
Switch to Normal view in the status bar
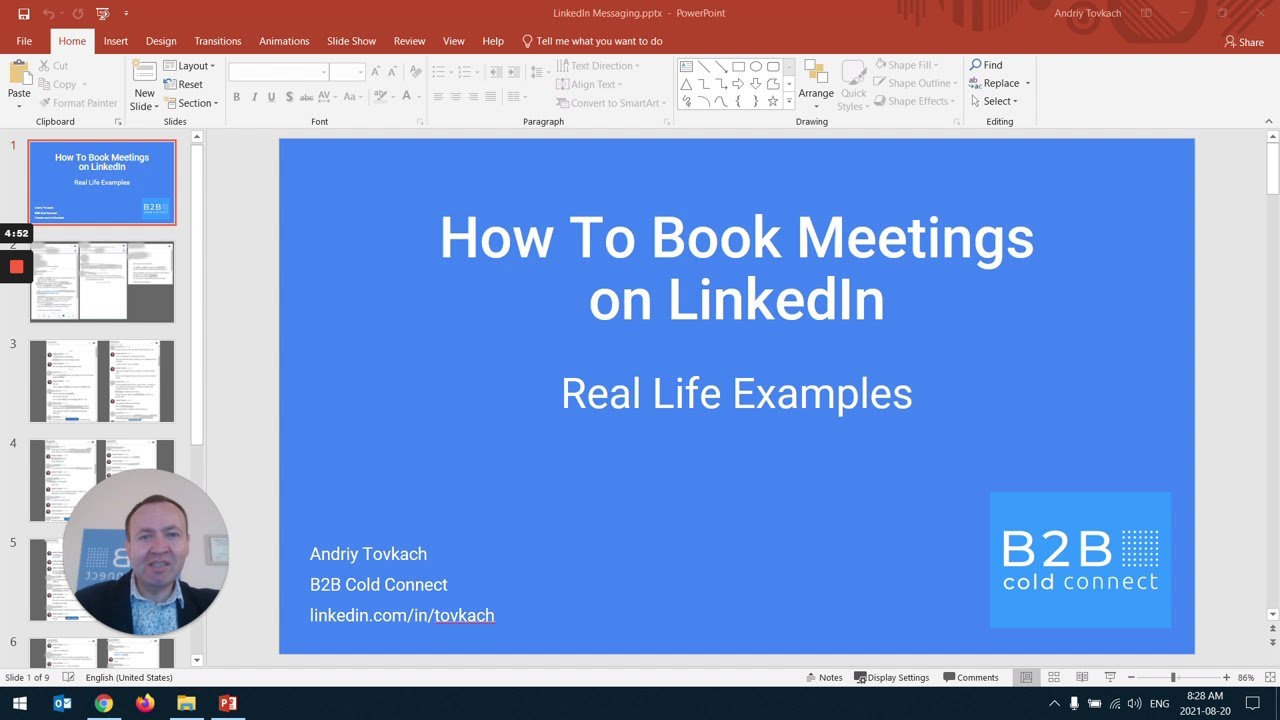tap(1026, 678)
